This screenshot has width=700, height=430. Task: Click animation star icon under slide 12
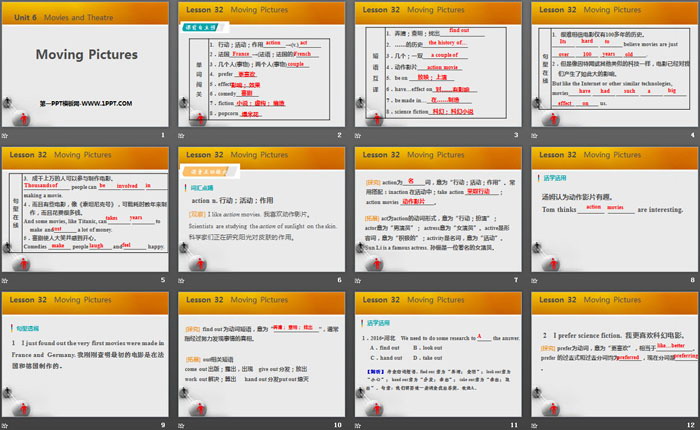click(x=534, y=426)
